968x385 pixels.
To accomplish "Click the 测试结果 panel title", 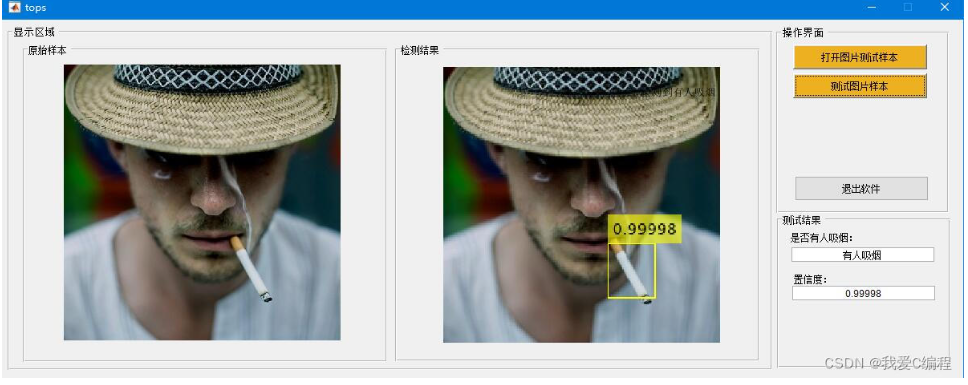I will coord(801,220).
